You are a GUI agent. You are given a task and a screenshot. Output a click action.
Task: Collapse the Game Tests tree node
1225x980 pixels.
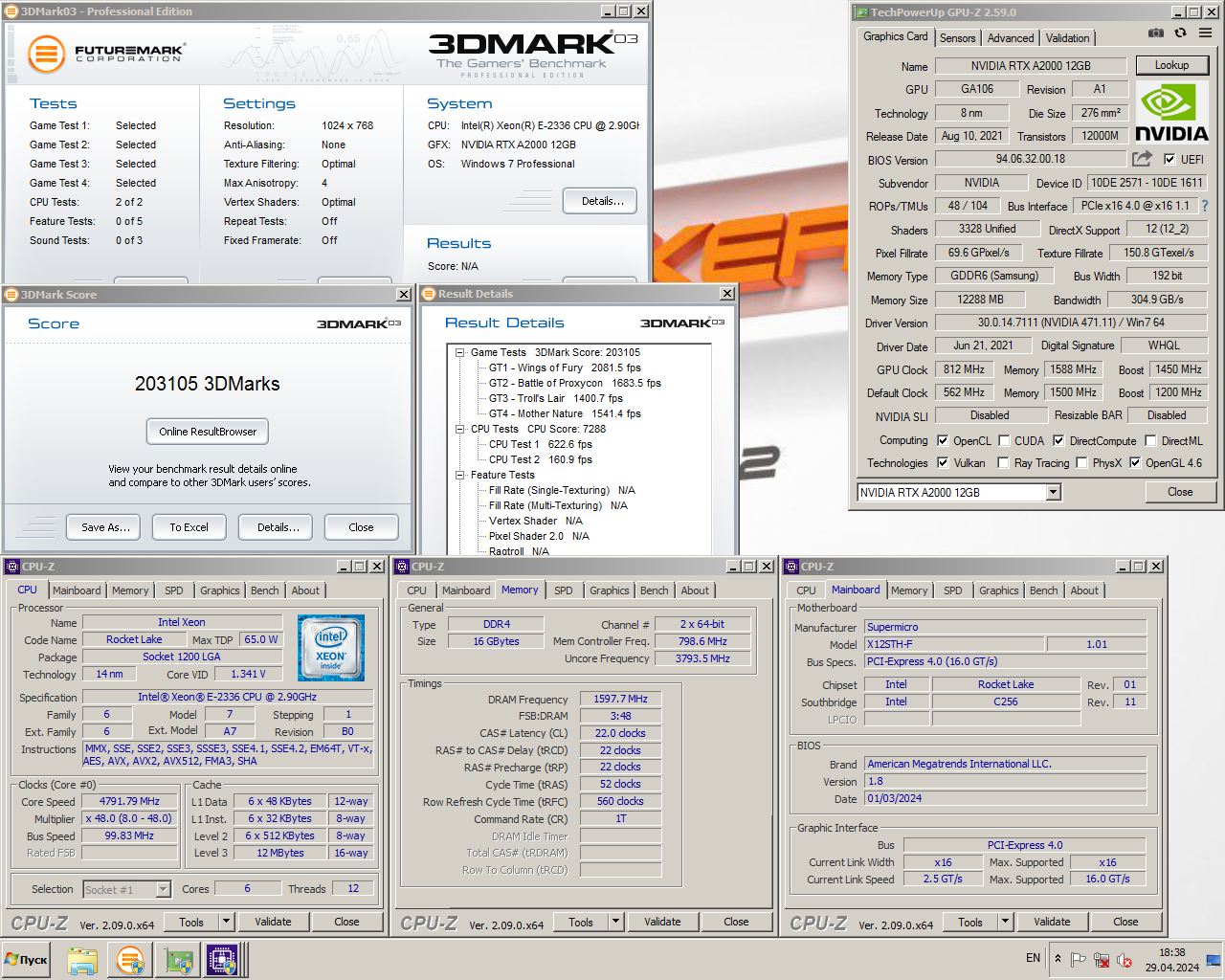click(x=459, y=352)
